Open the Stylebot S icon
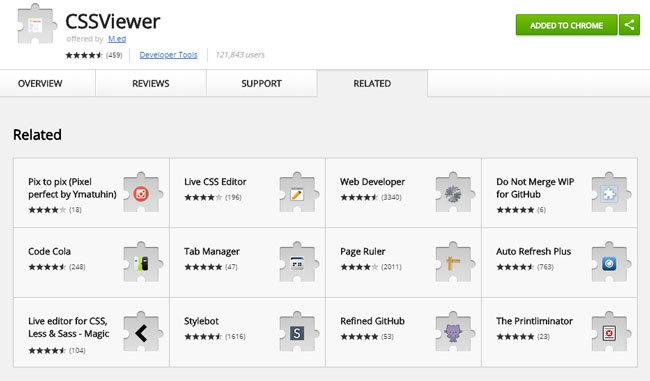Viewport: 650px width, 381px height. tap(298, 332)
